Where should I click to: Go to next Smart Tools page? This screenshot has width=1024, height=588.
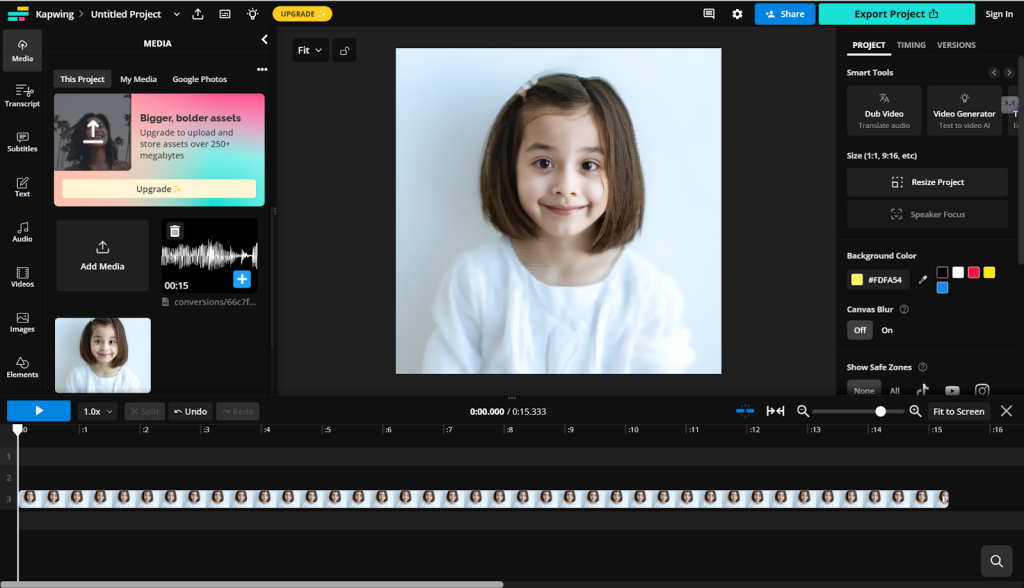point(1009,73)
